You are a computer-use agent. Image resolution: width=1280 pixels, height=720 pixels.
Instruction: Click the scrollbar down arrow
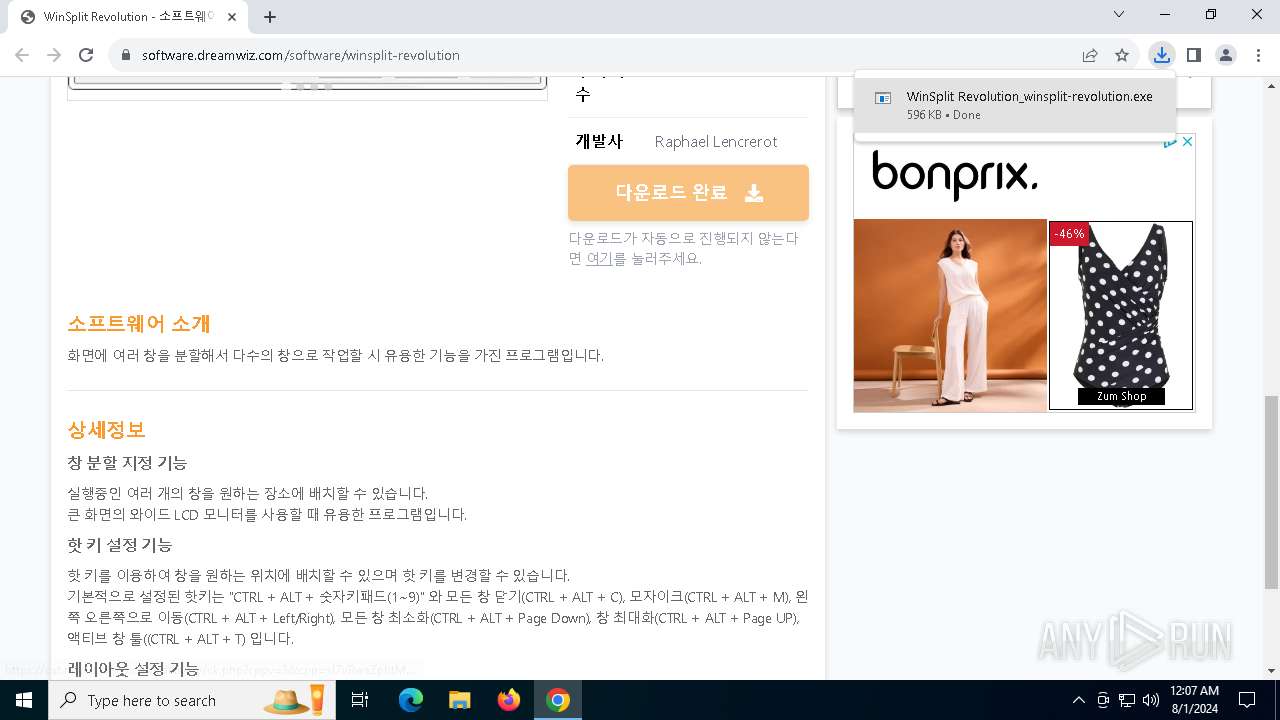[x=1271, y=671]
